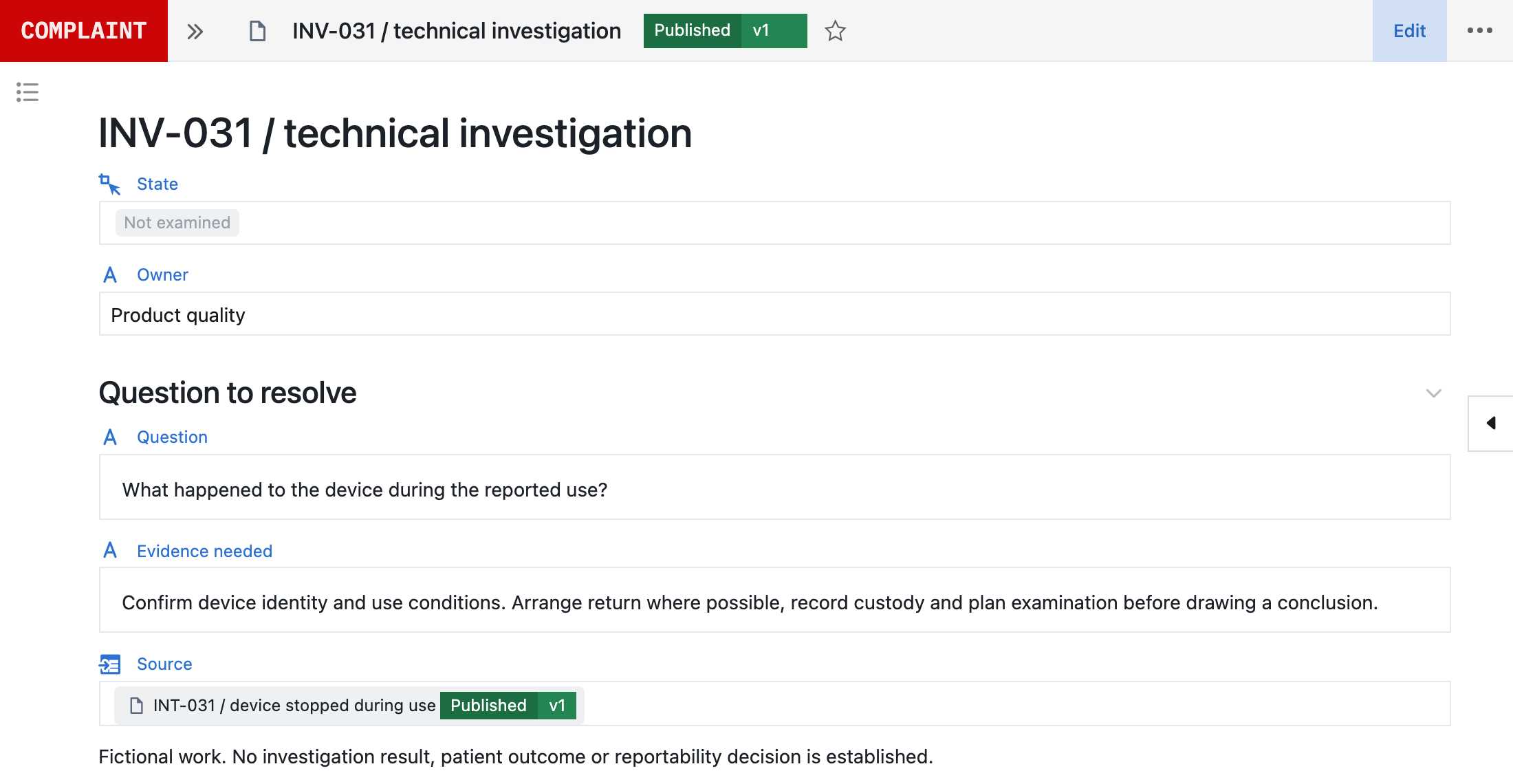
Task: Open the table of contents list icon
Action: (x=28, y=92)
